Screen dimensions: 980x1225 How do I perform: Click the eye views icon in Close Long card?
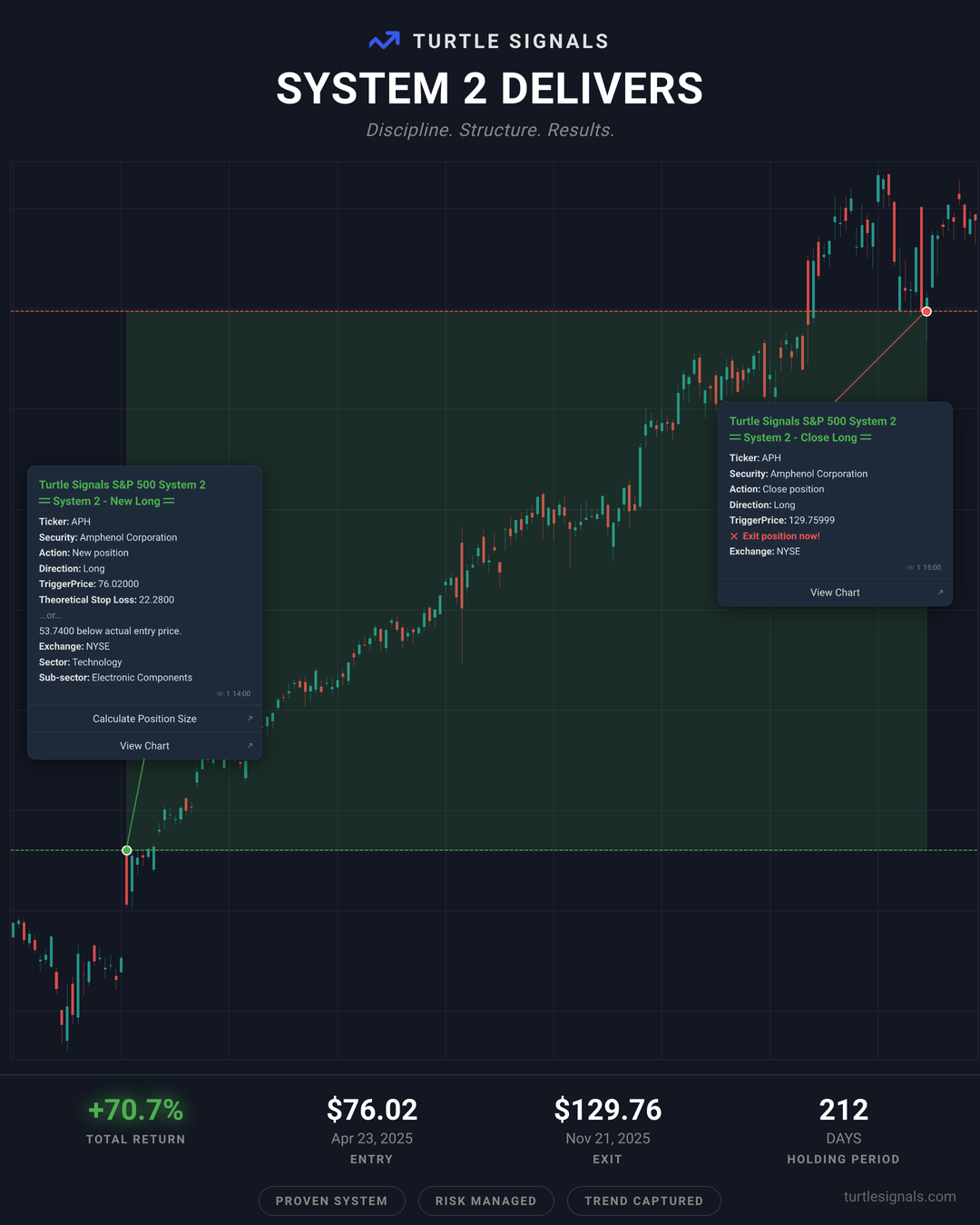(910, 568)
